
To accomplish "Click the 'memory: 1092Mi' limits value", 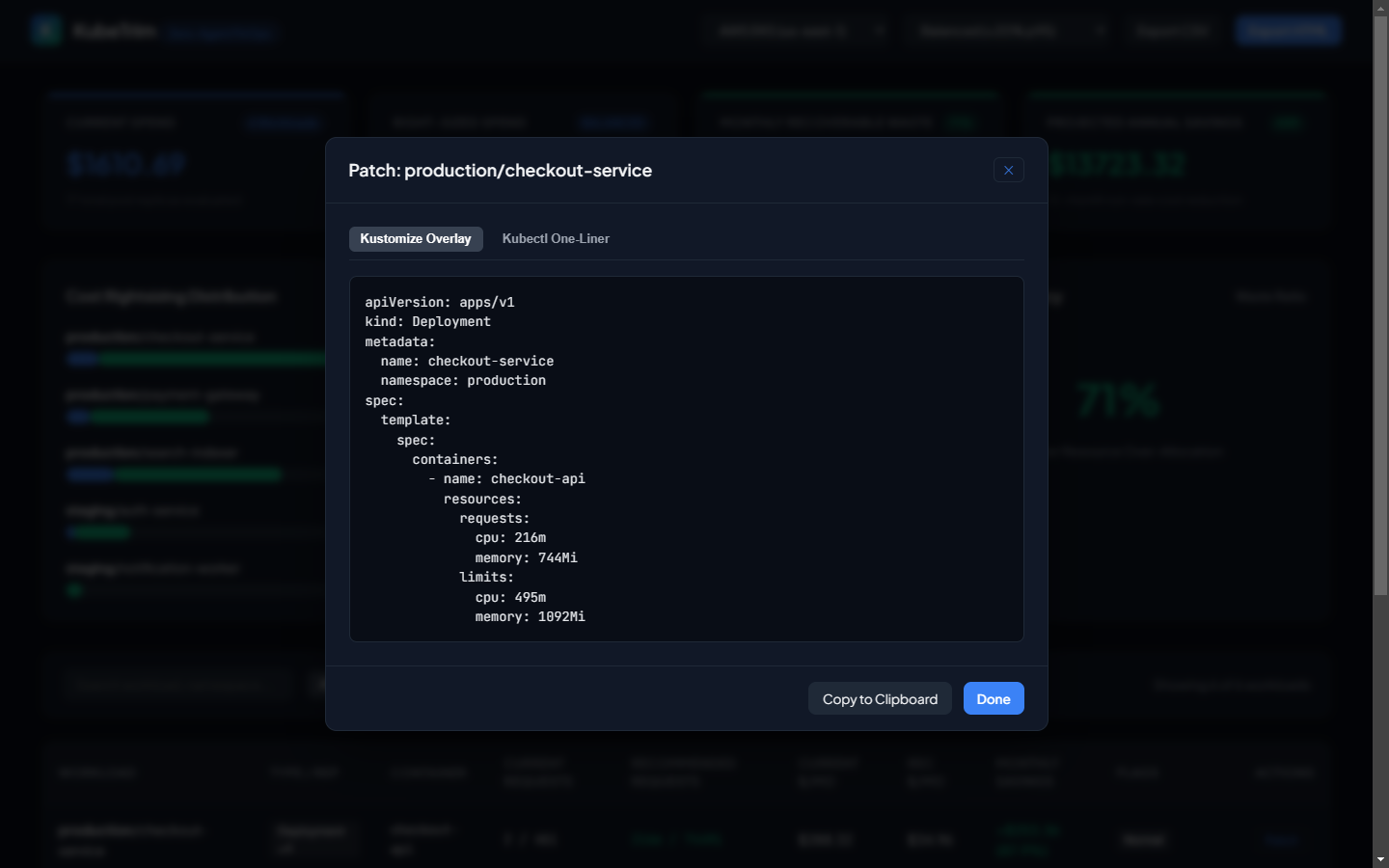I will 531,616.
